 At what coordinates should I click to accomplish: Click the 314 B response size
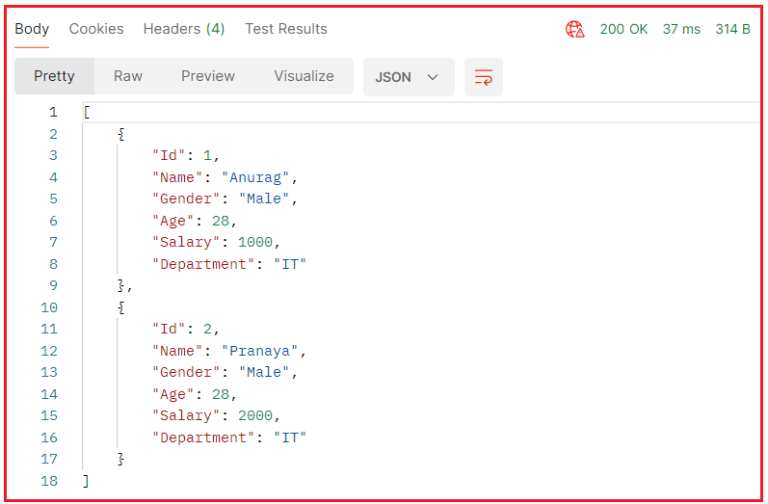733,29
